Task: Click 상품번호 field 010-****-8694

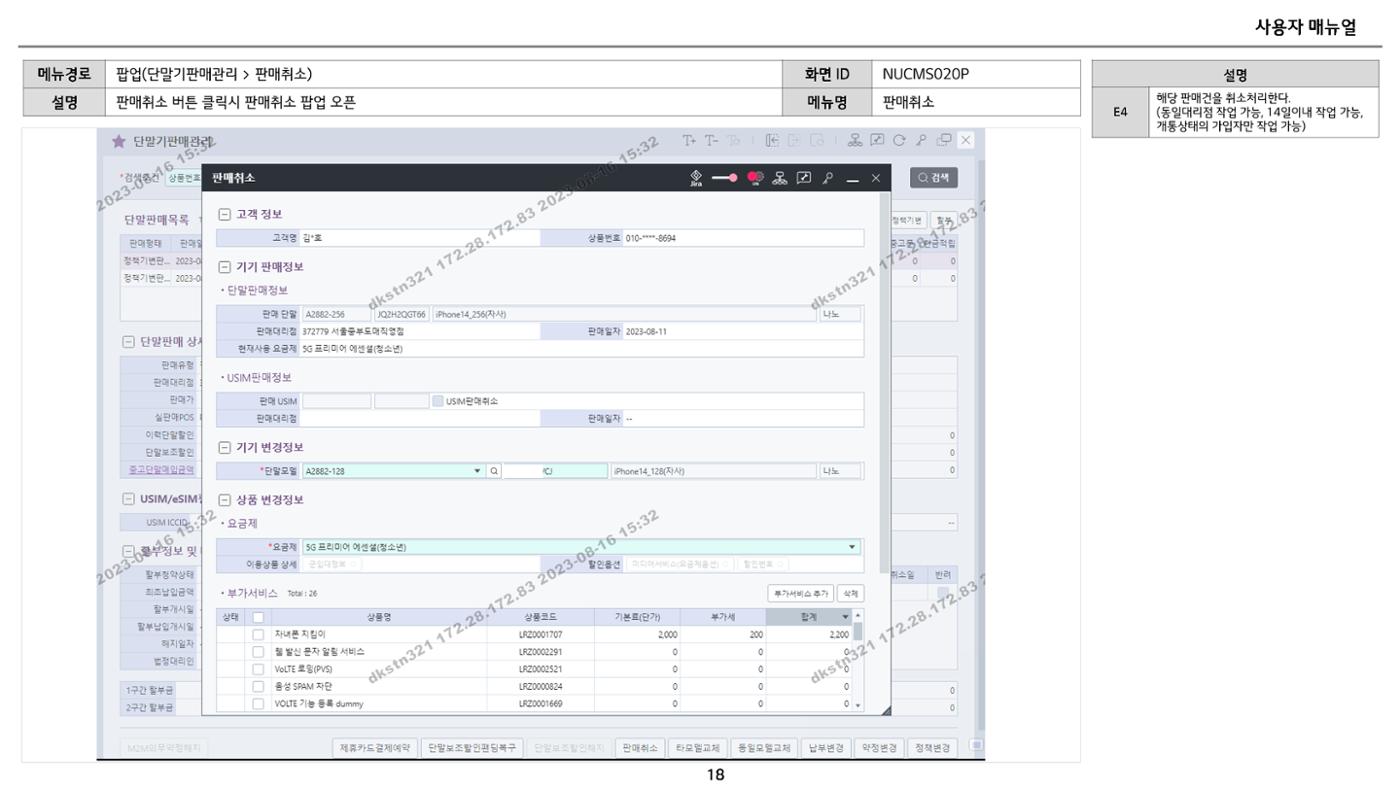Action: point(741,237)
